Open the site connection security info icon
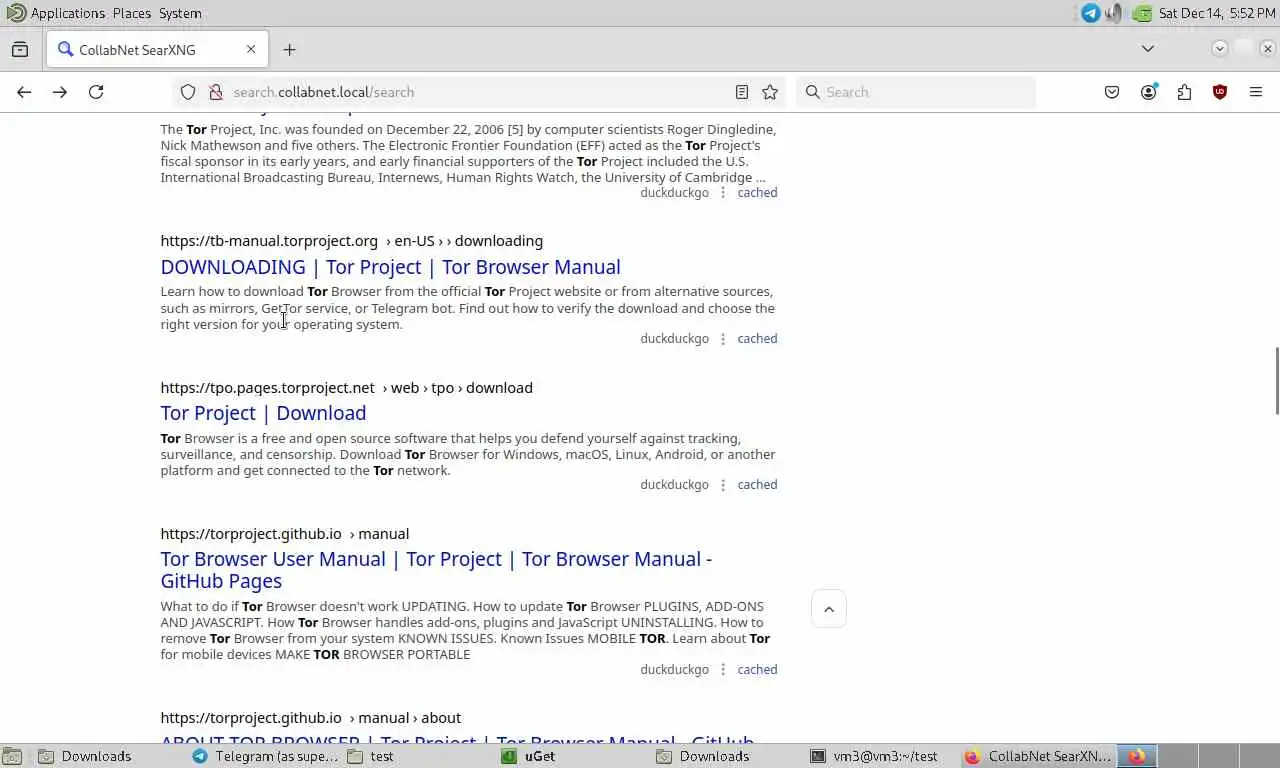 click(215, 92)
